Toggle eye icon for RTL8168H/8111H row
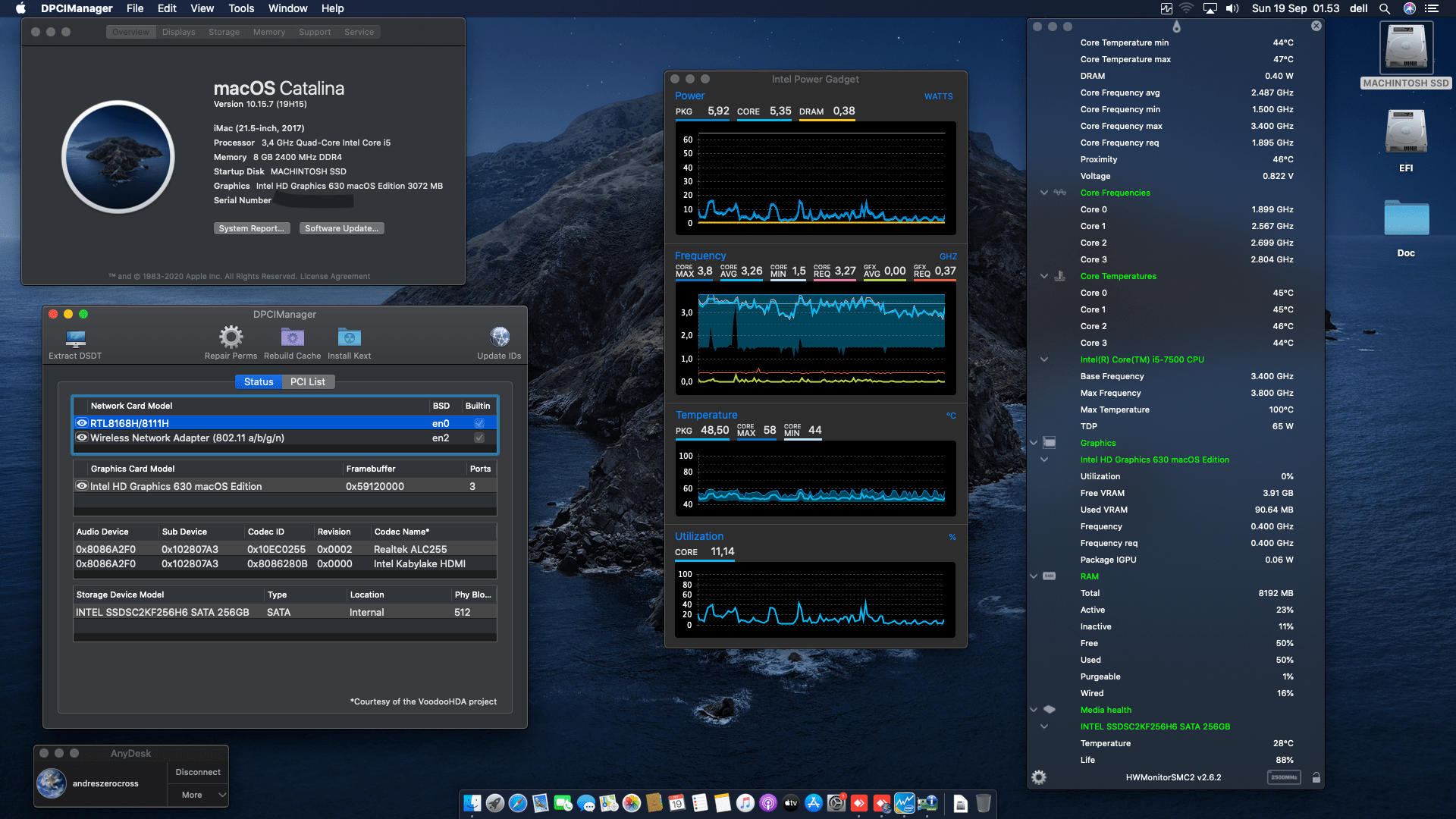Viewport: 1456px width, 819px height. [82, 423]
